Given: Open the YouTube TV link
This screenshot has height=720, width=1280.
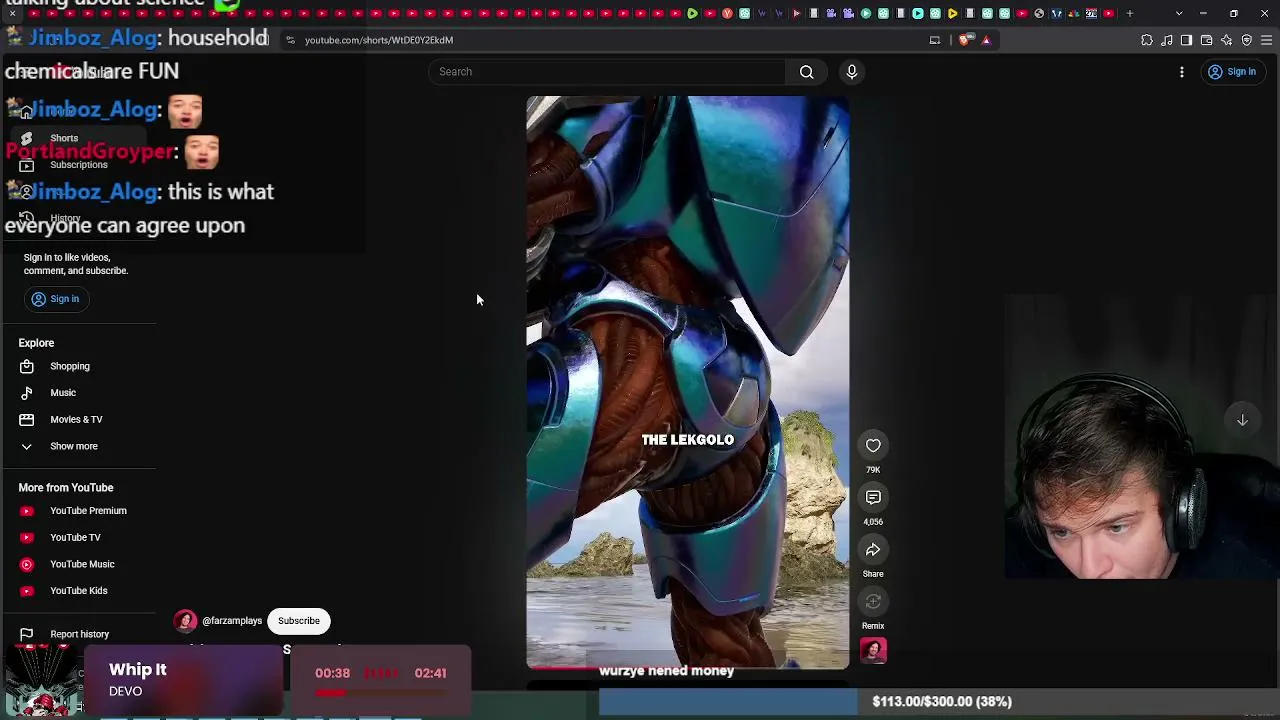Looking at the screenshot, I should coord(75,538).
